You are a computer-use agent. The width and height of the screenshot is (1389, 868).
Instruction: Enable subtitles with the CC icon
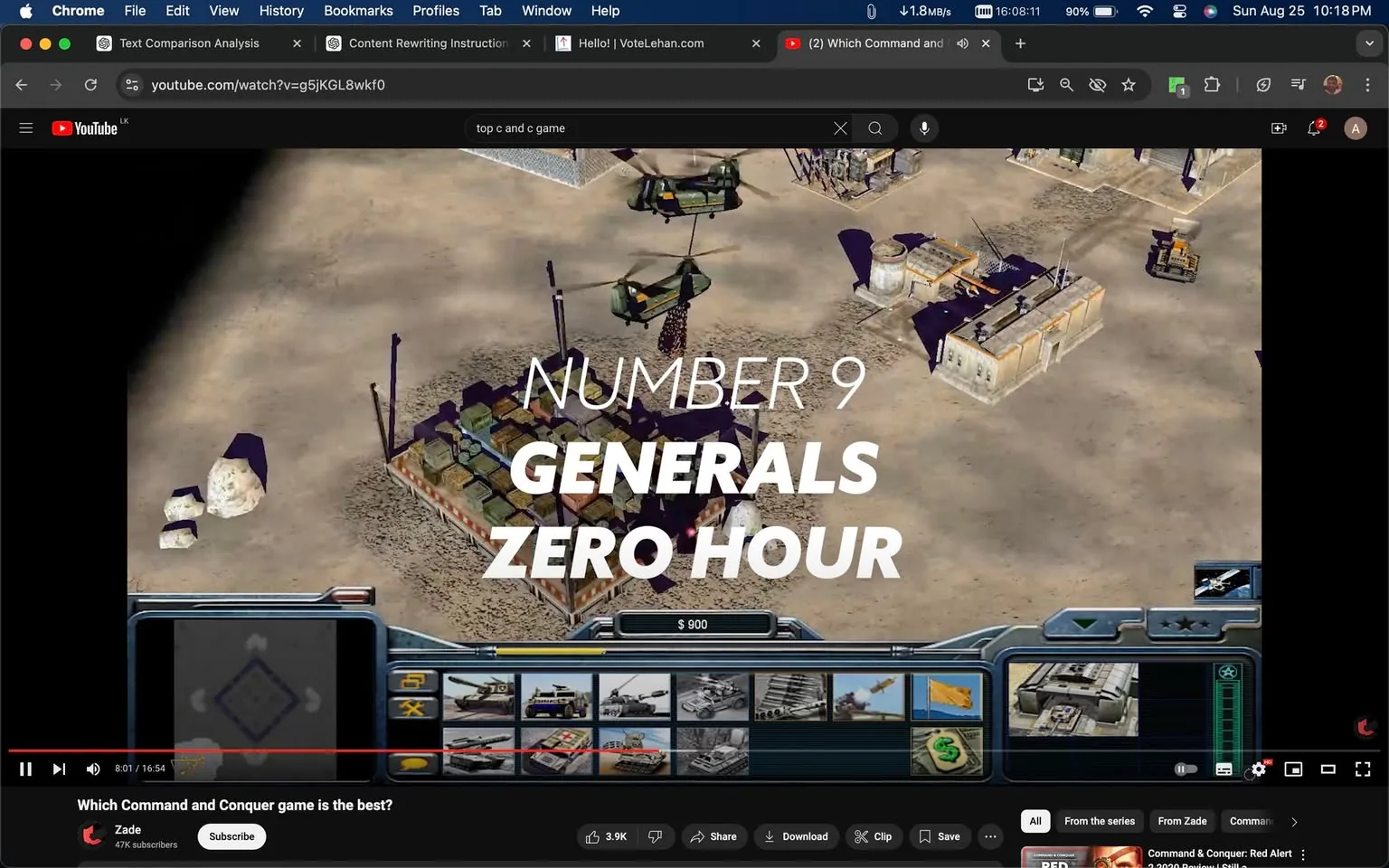(1224, 769)
